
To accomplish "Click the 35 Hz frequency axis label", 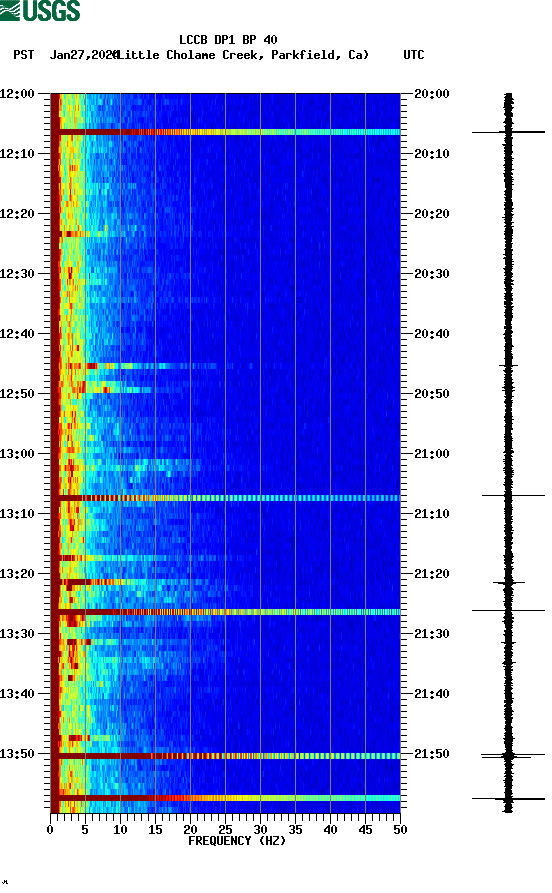I will 295,830.
